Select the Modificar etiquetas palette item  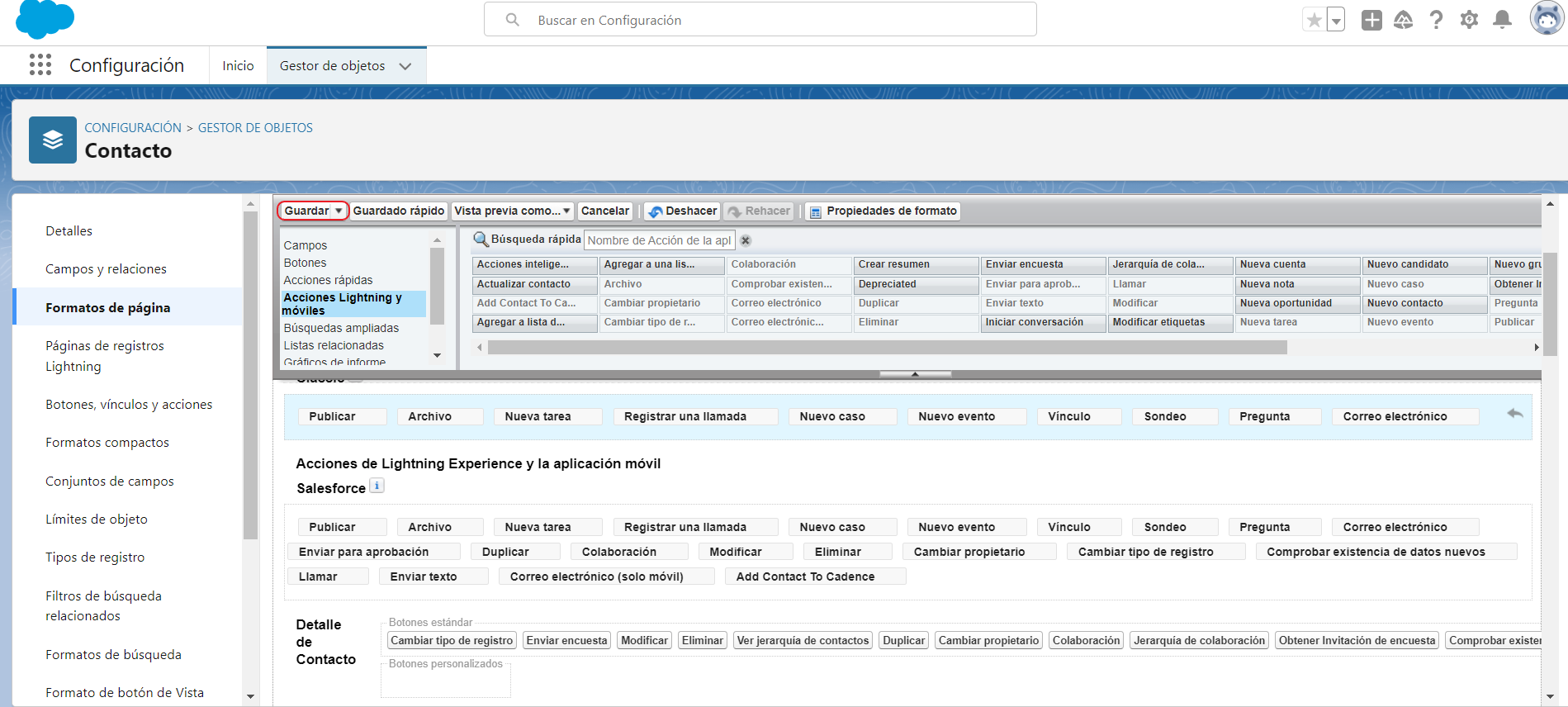point(1171,322)
